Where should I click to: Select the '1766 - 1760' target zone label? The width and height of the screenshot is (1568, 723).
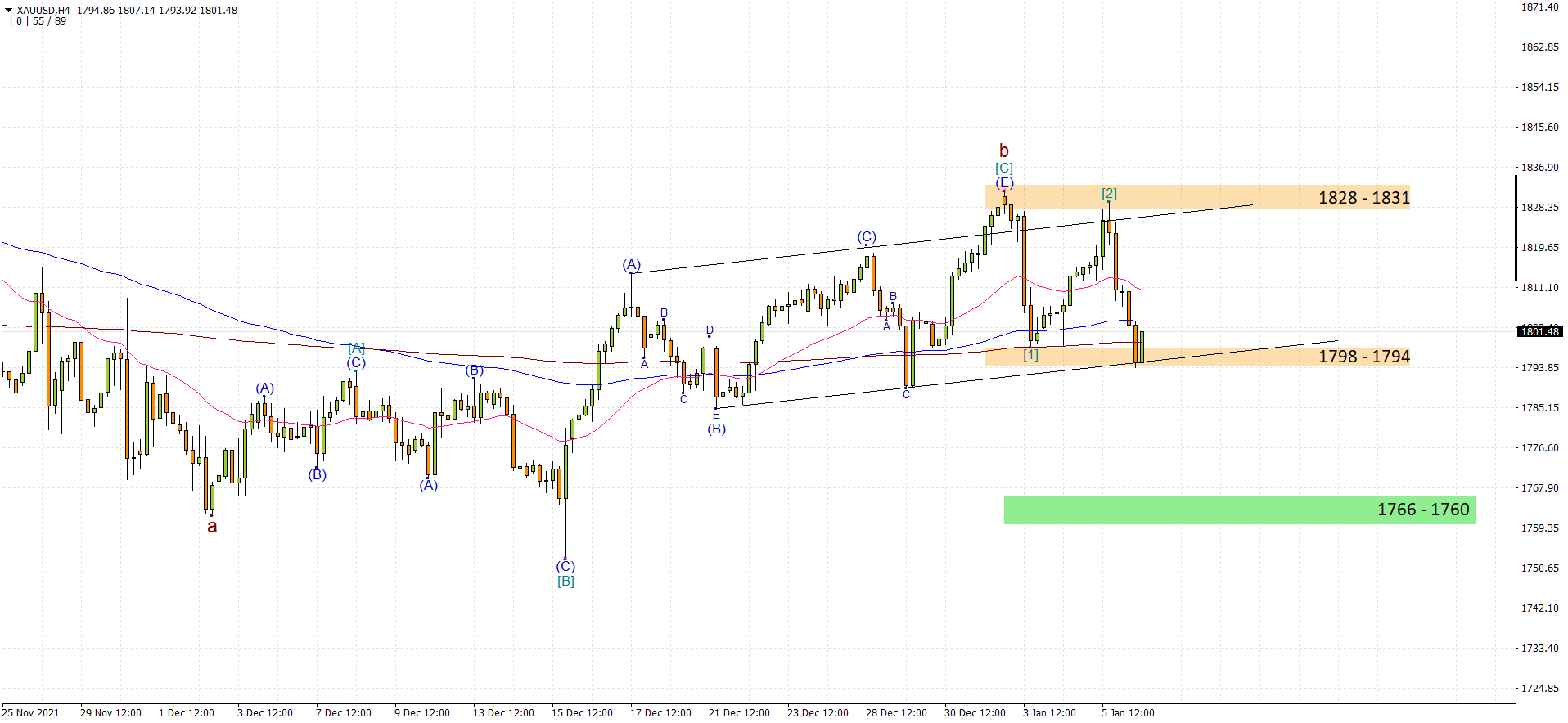[1422, 510]
